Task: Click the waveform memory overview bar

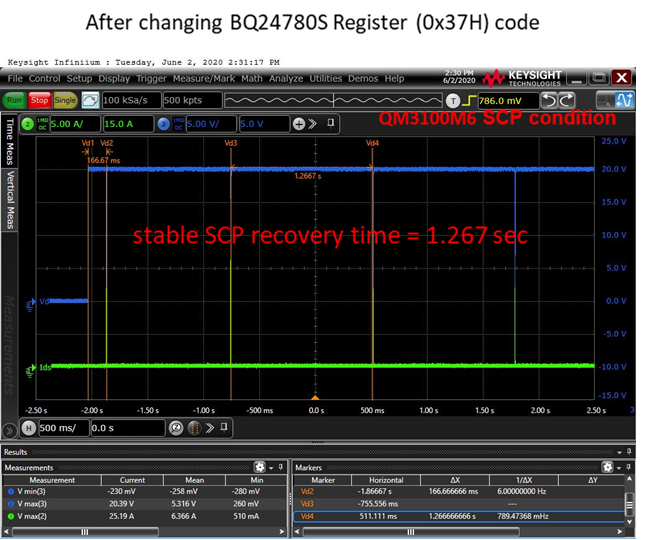Action: pos(333,100)
